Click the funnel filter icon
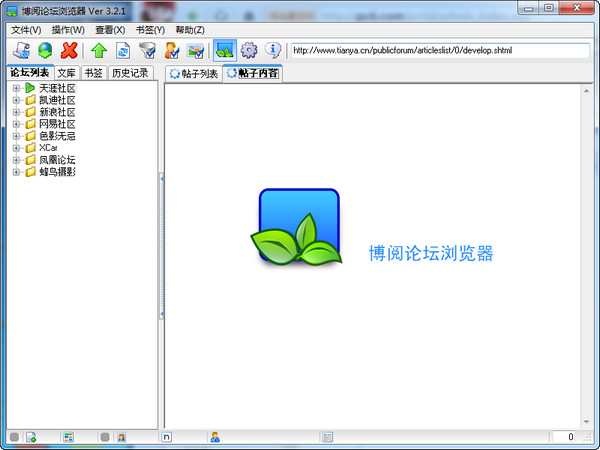The image size is (600, 450). click(x=147, y=50)
